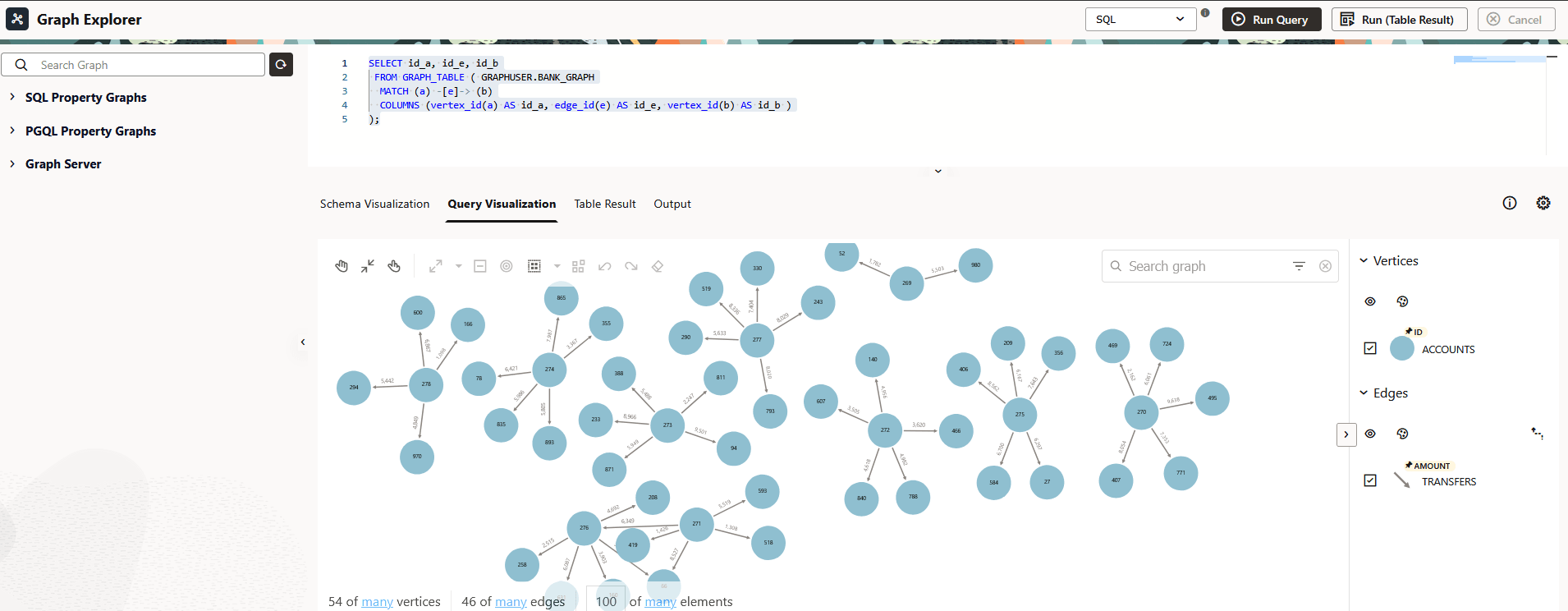This screenshot has width=1568, height=611.
Task: Click the concentric circles focus icon
Action: tap(507, 266)
